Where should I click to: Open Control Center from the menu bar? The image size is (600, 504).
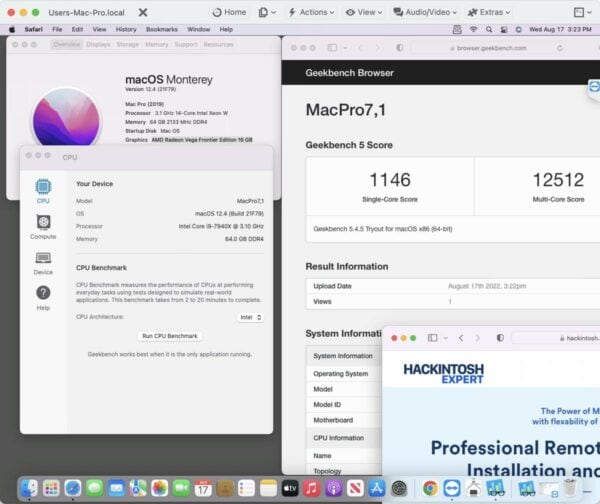pos(504,29)
